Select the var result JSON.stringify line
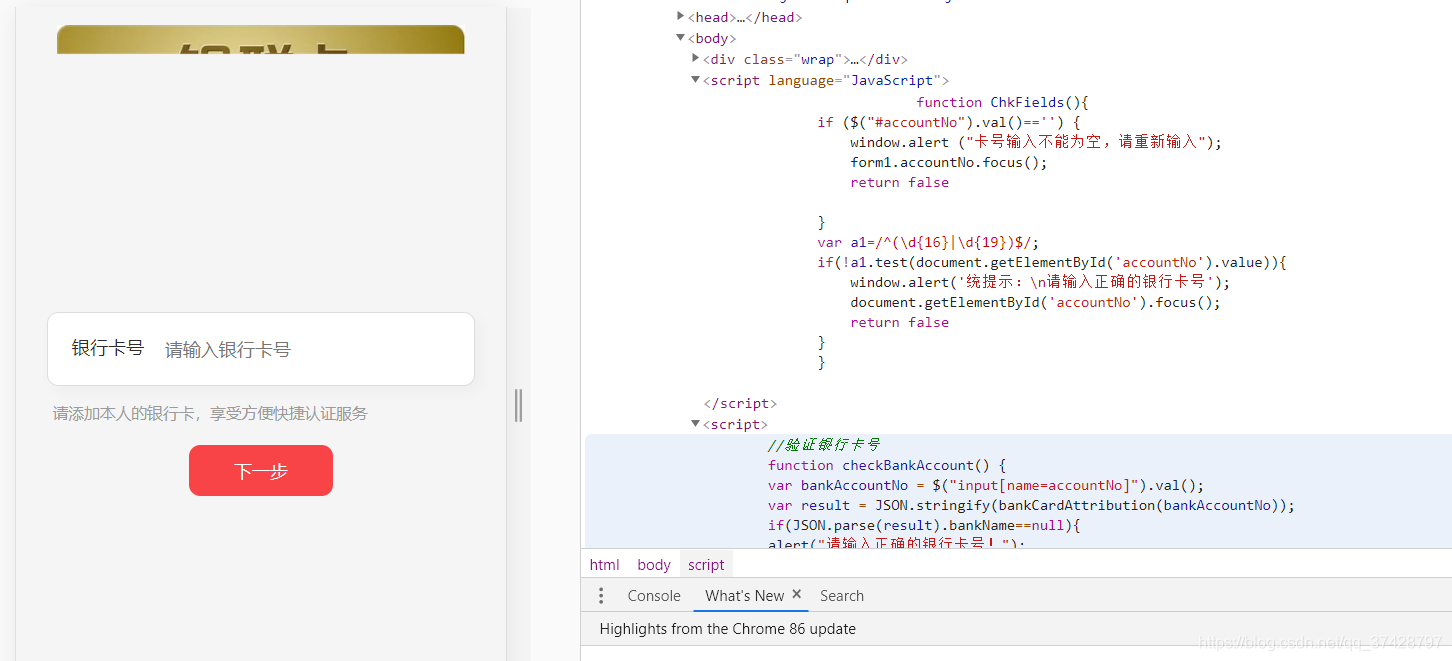The height and width of the screenshot is (661, 1452). pos(1031,505)
